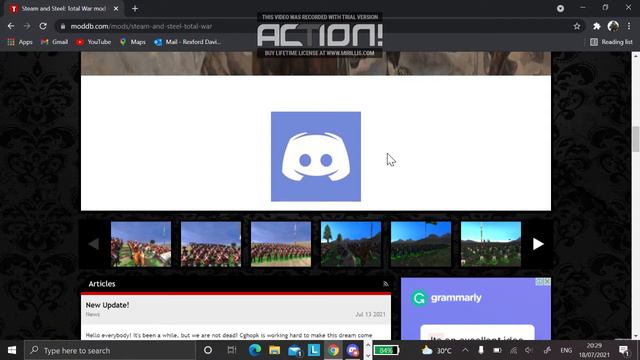Show hidden system tray icons
Screen dimensions: 640x360
(465, 350)
